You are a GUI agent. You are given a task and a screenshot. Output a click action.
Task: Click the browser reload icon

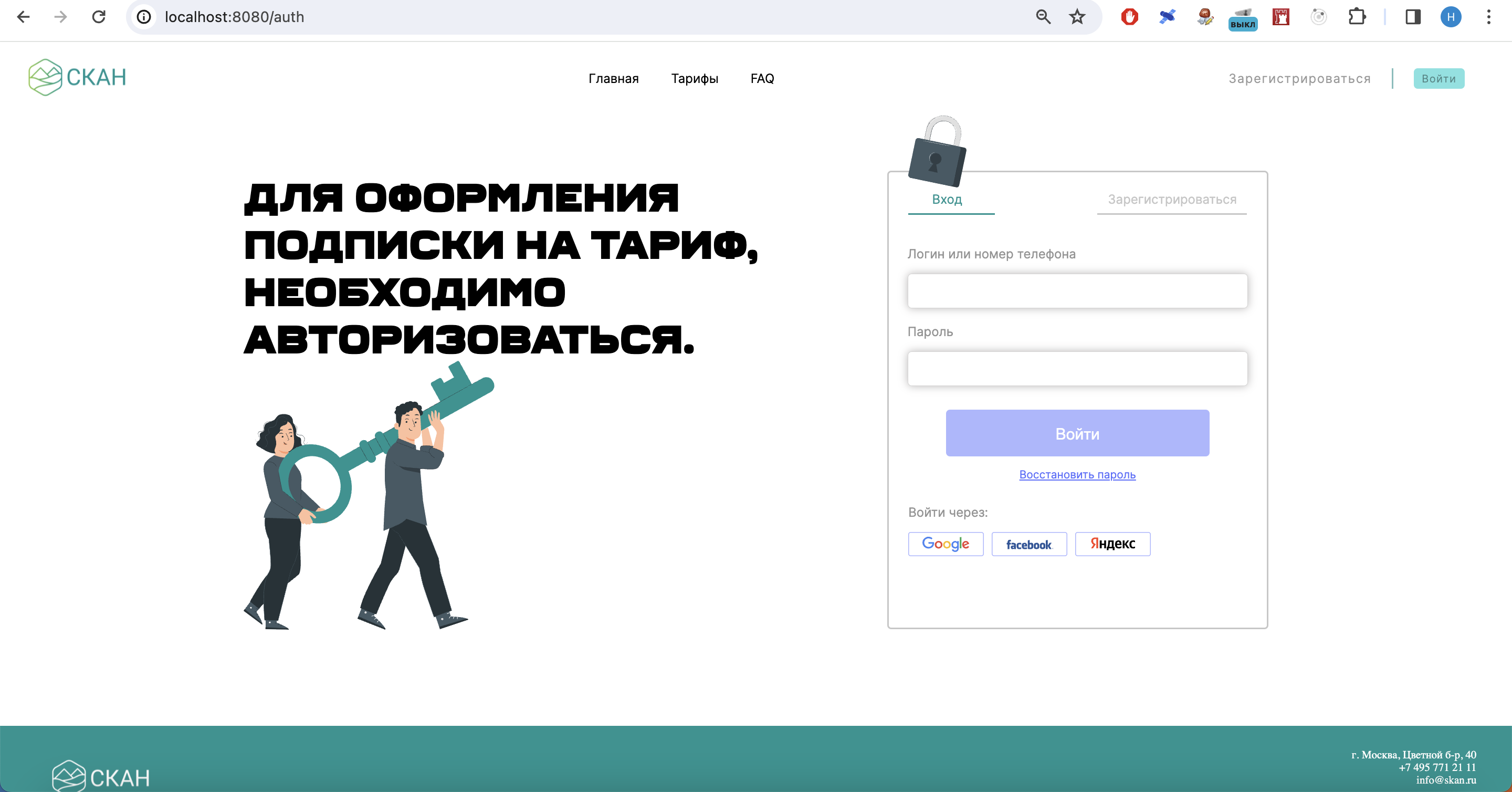tap(99, 17)
